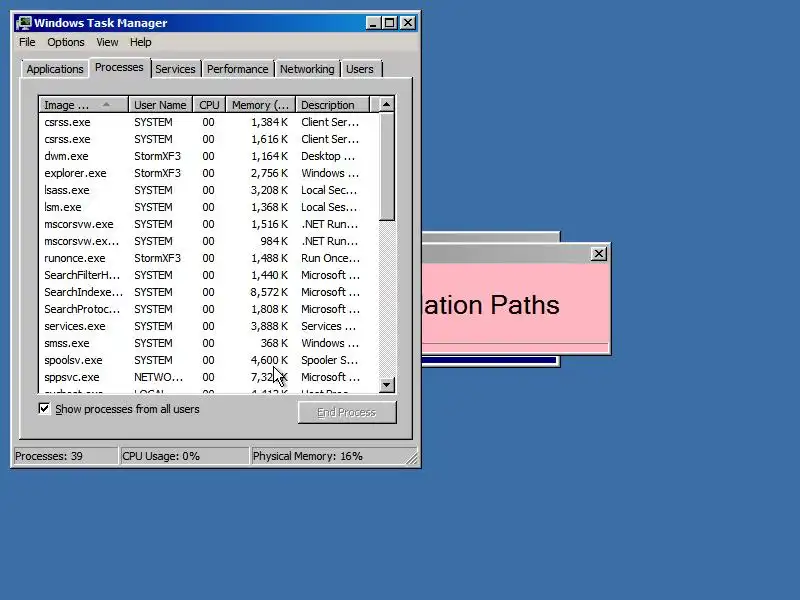Sort by User Name column header
This screenshot has height=600, width=800.
pos(160,105)
